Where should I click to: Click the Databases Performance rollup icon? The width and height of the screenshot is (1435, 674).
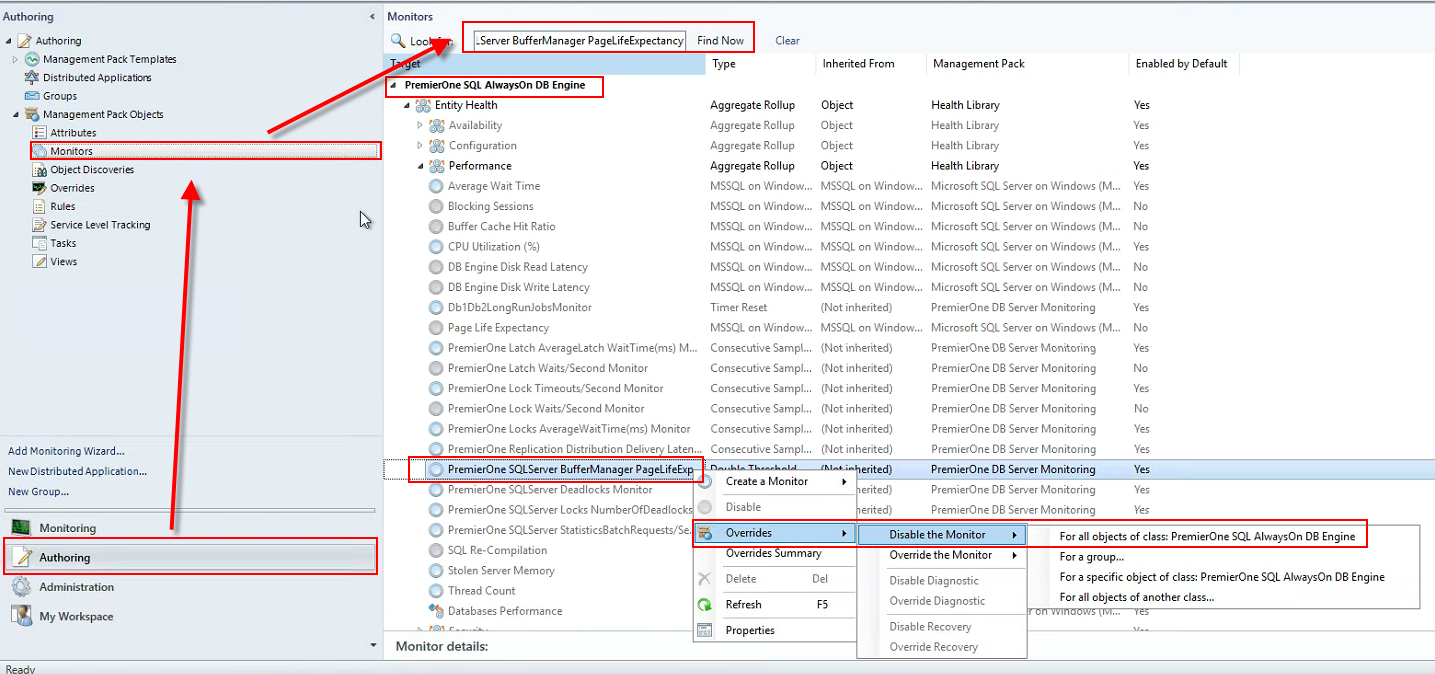pyautogui.click(x=436, y=611)
